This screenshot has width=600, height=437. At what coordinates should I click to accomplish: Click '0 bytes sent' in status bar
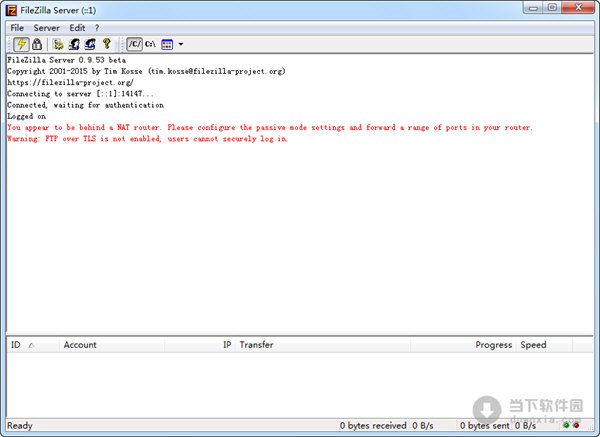(485, 426)
